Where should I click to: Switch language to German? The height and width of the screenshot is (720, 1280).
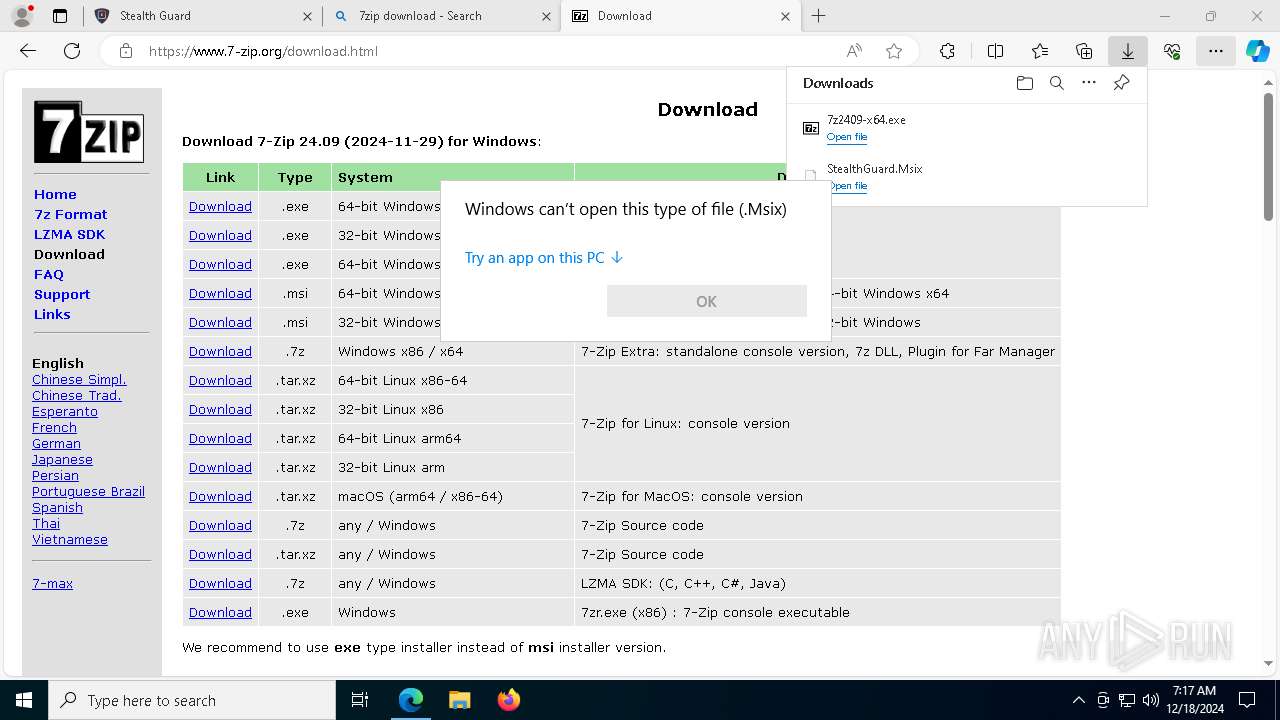[x=56, y=444]
